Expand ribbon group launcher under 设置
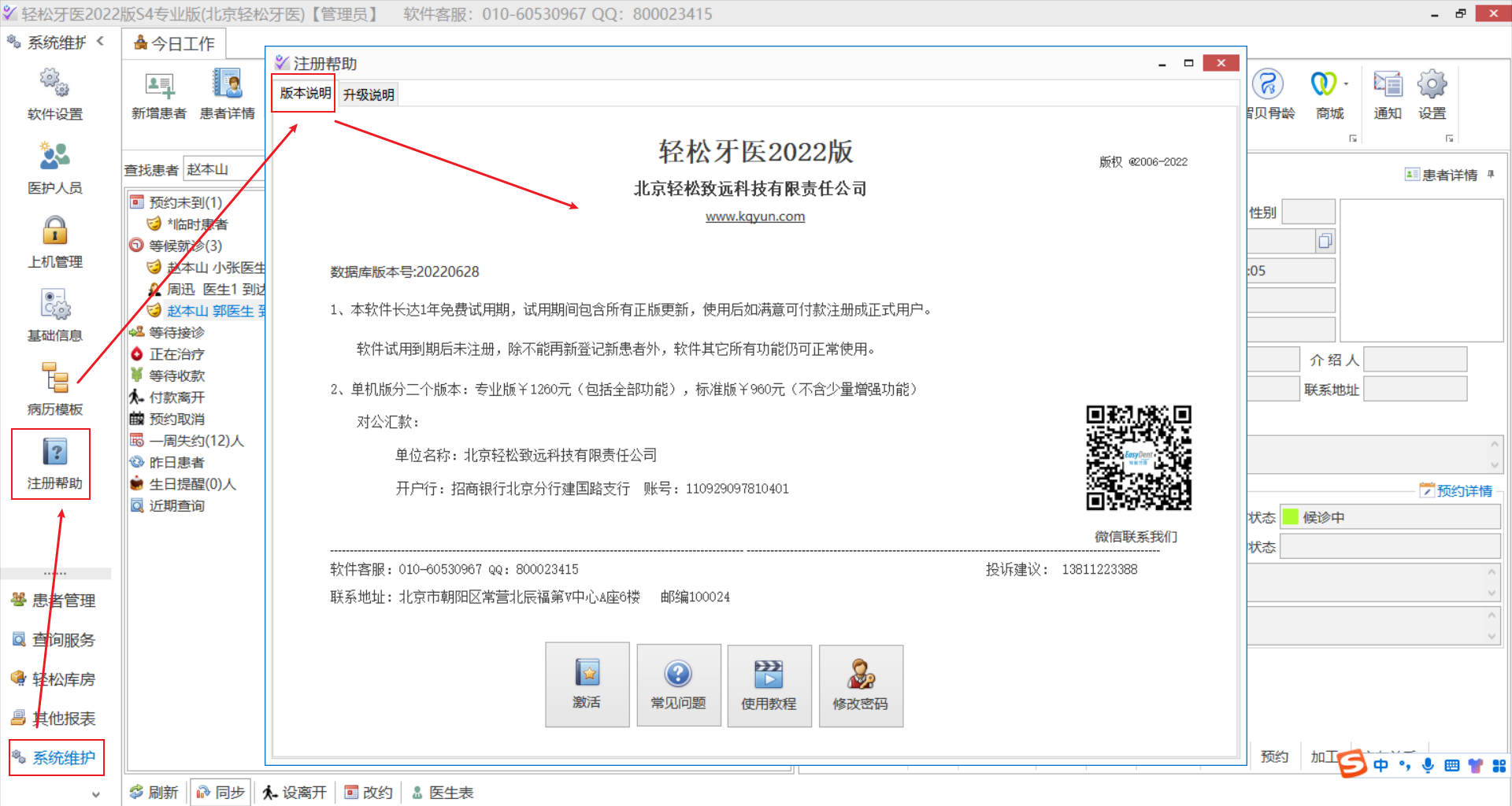 [x=1449, y=139]
